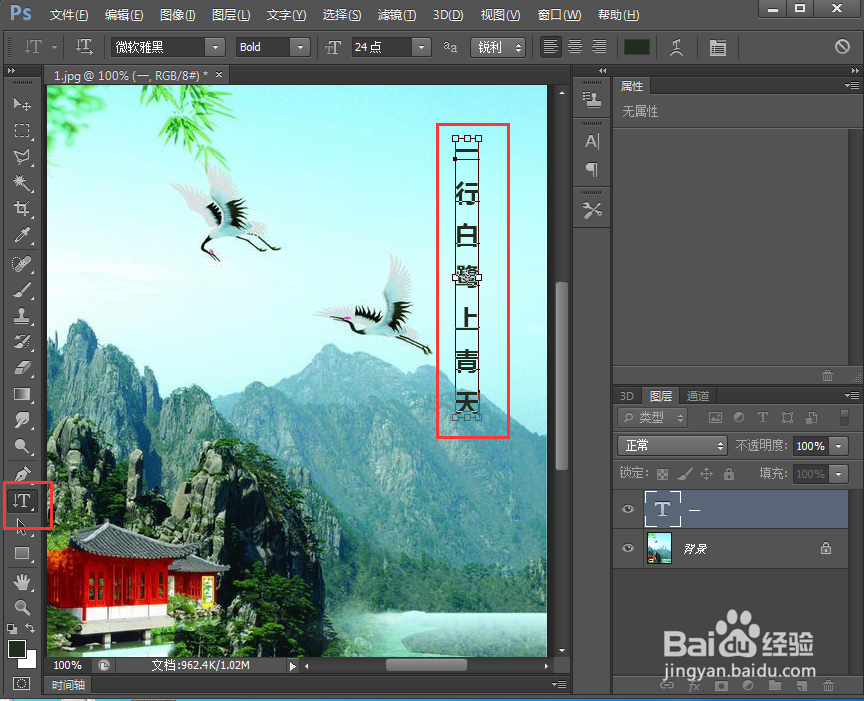Select the Eyedropper tool
Image resolution: width=864 pixels, height=701 pixels.
pyautogui.click(x=22, y=235)
